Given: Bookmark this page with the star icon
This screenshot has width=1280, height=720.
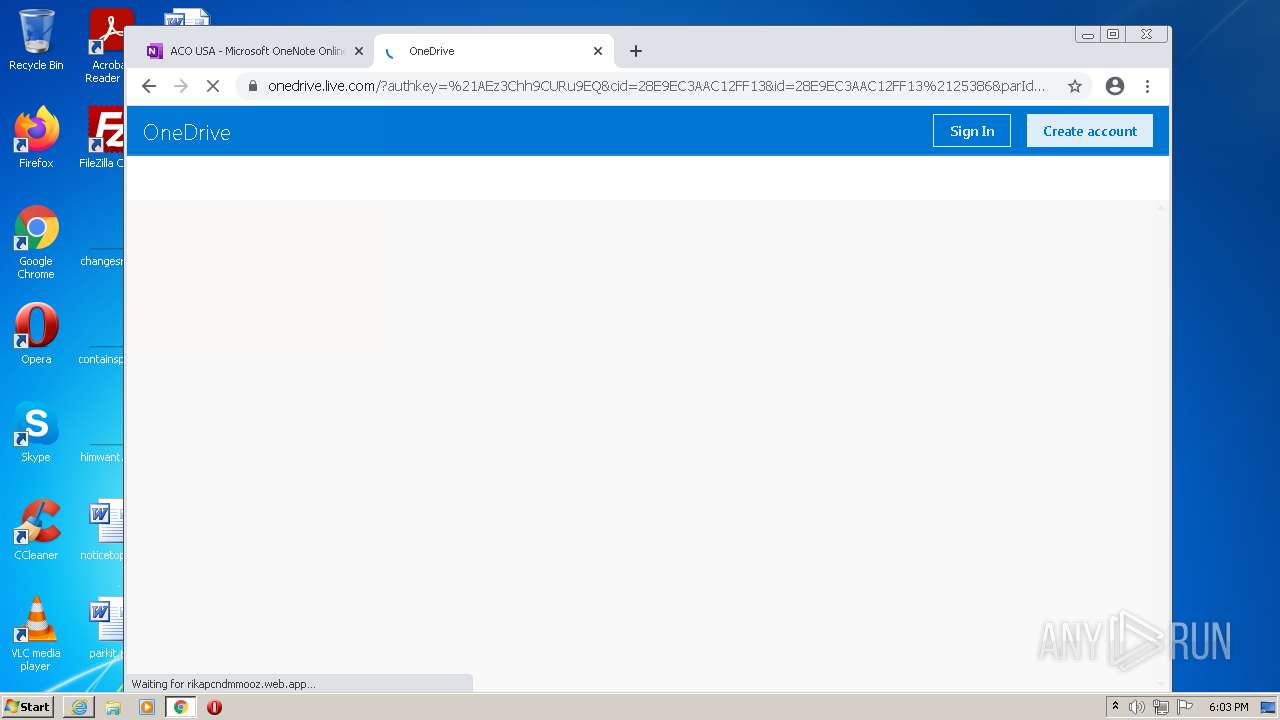Looking at the screenshot, I should click(1075, 86).
